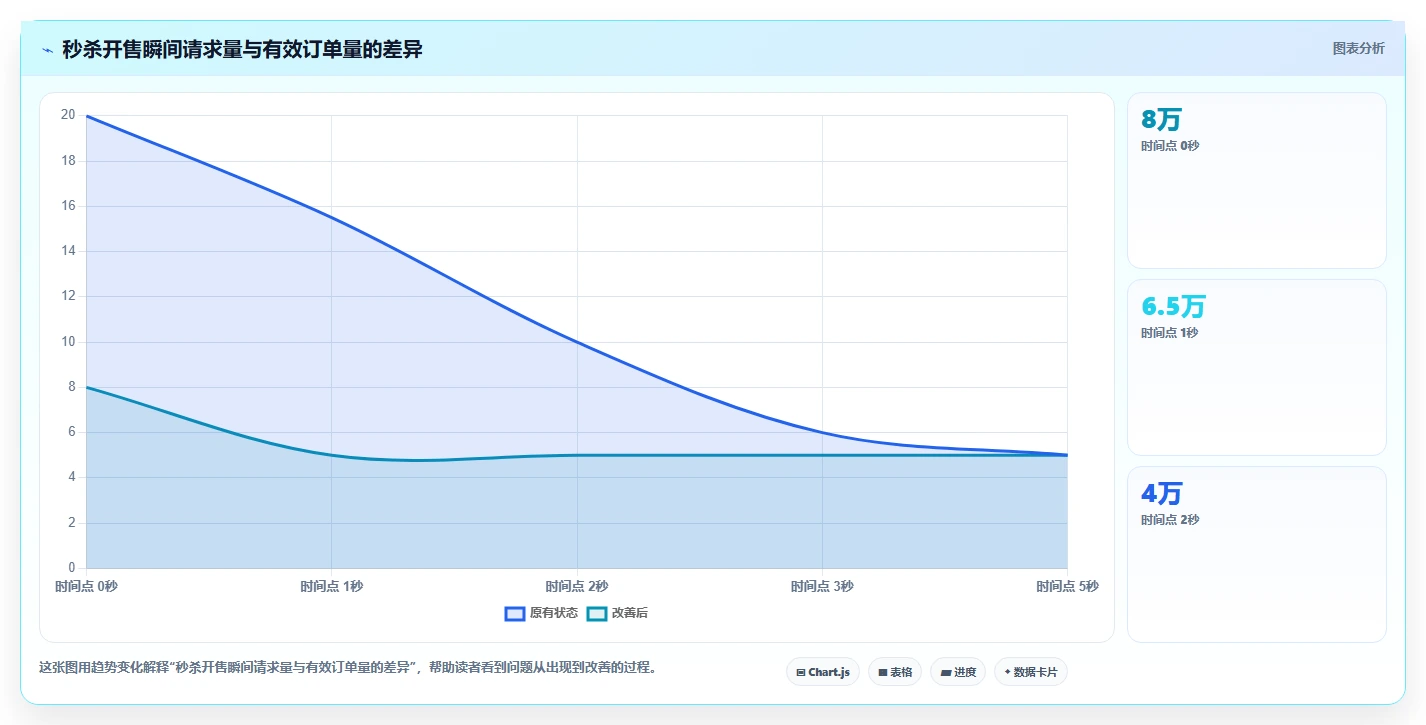
Task: Click the y-axis value 10
Action: click(x=68, y=342)
